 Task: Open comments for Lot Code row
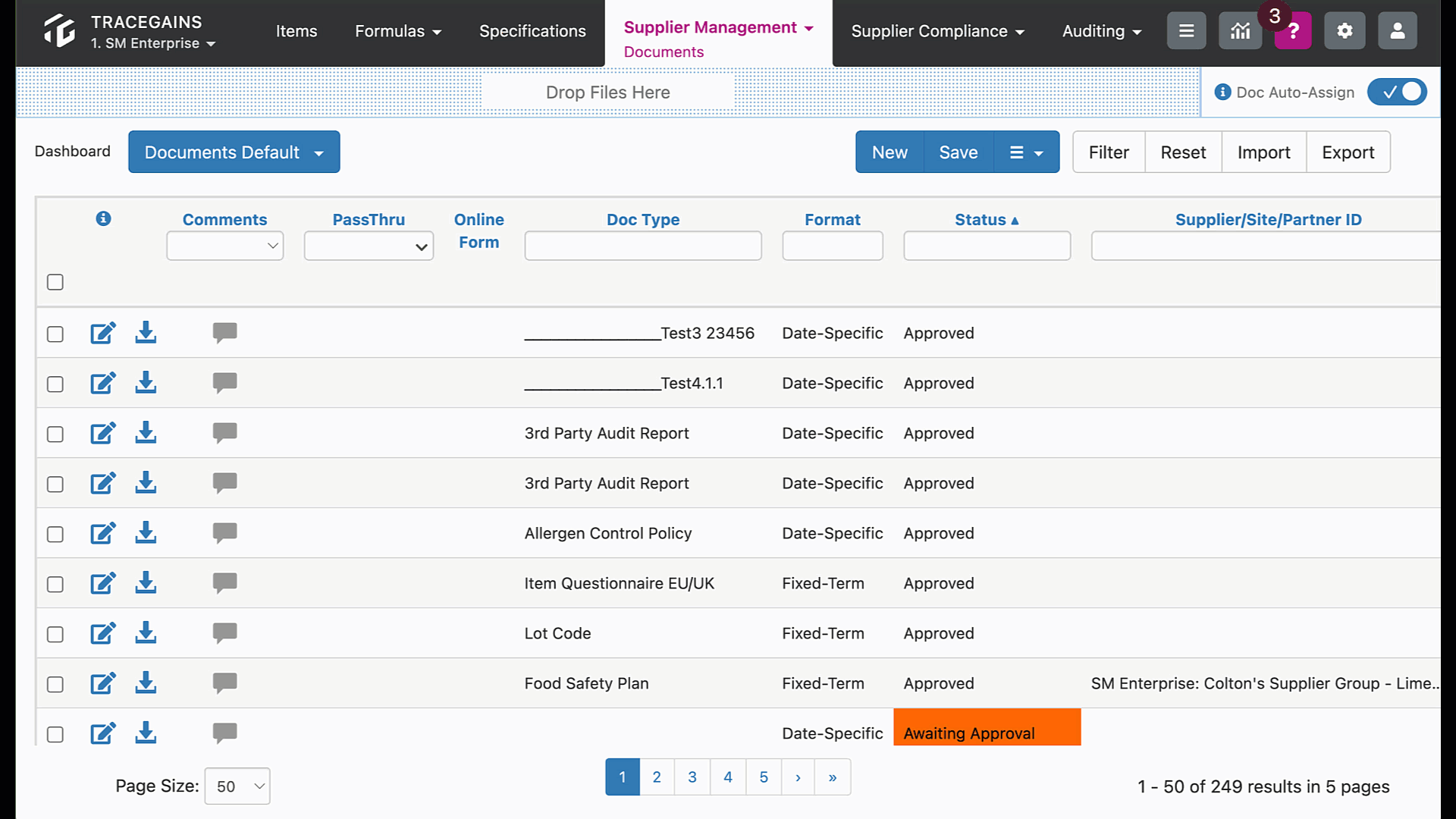(224, 633)
